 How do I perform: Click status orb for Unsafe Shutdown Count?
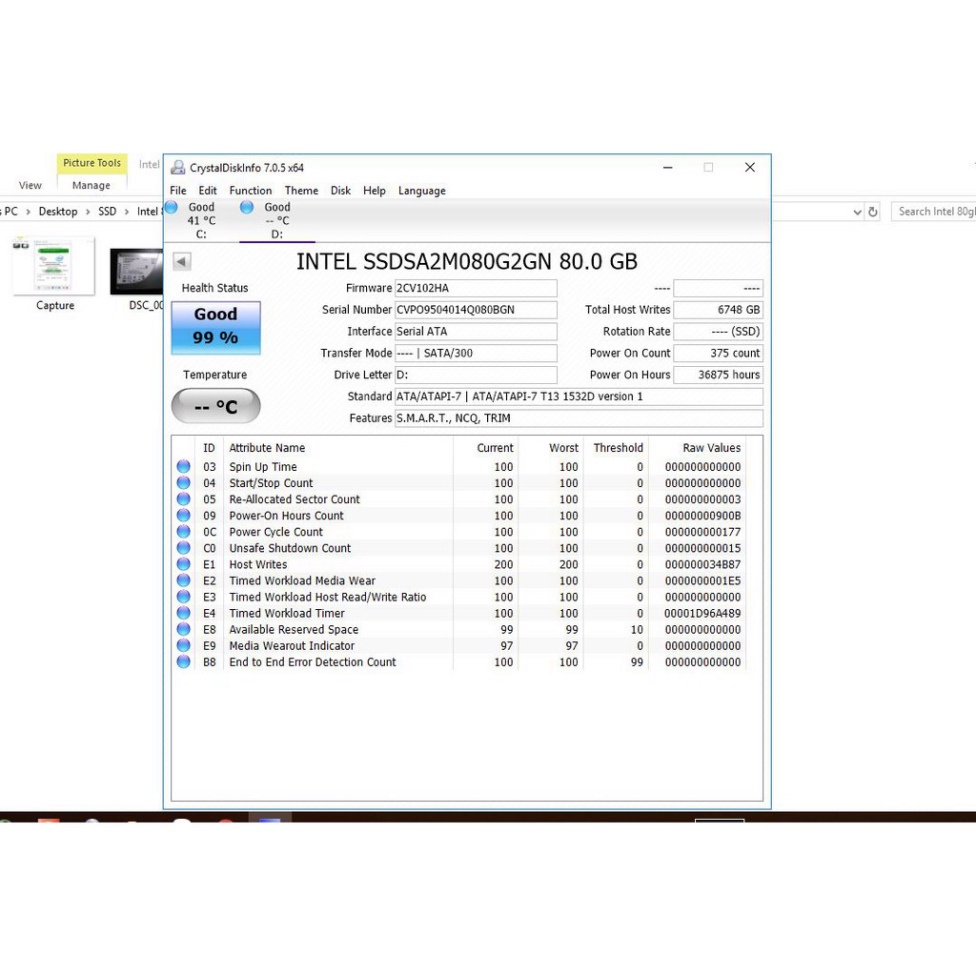[x=183, y=547]
